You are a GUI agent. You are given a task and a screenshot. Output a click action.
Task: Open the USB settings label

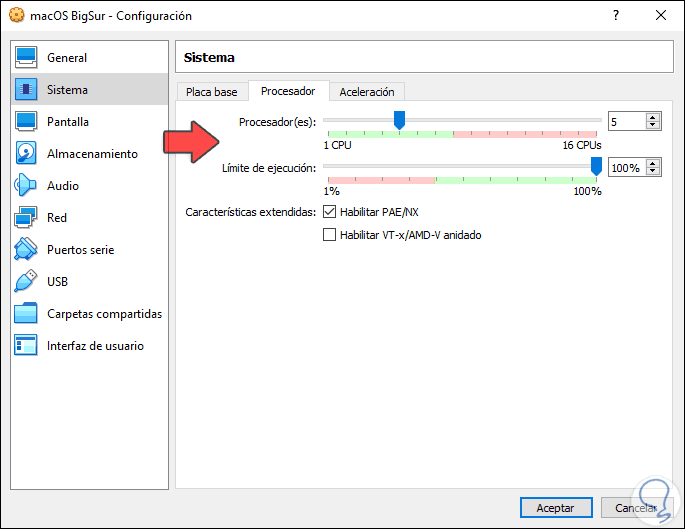57,281
